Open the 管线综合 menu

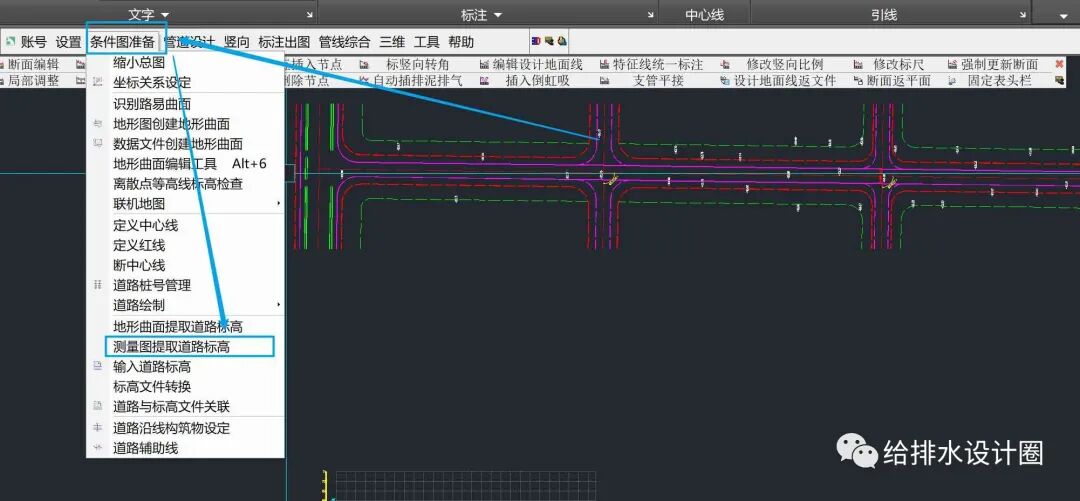(x=344, y=42)
